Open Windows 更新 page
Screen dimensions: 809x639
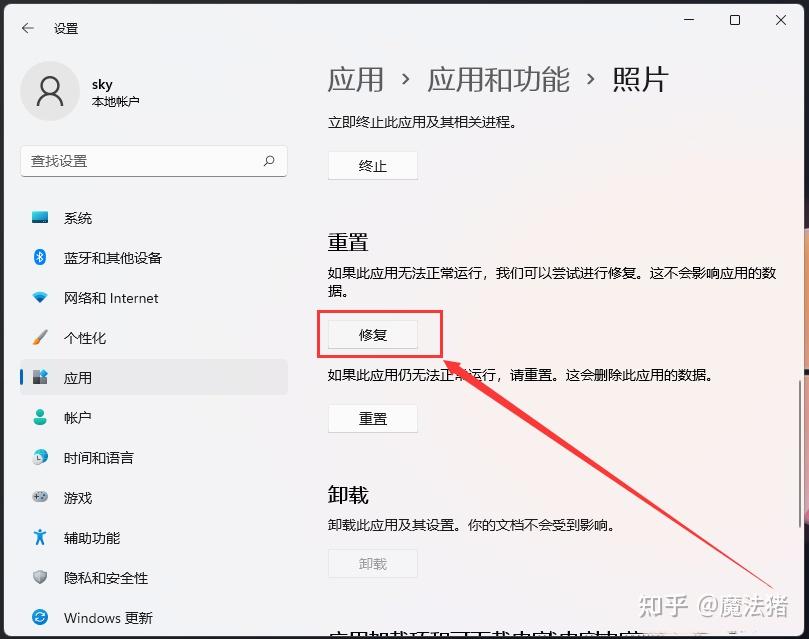154,617
